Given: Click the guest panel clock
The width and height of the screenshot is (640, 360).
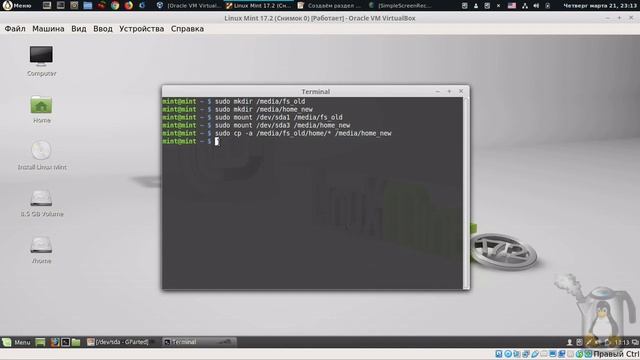Looking at the screenshot, I should tap(622, 342).
